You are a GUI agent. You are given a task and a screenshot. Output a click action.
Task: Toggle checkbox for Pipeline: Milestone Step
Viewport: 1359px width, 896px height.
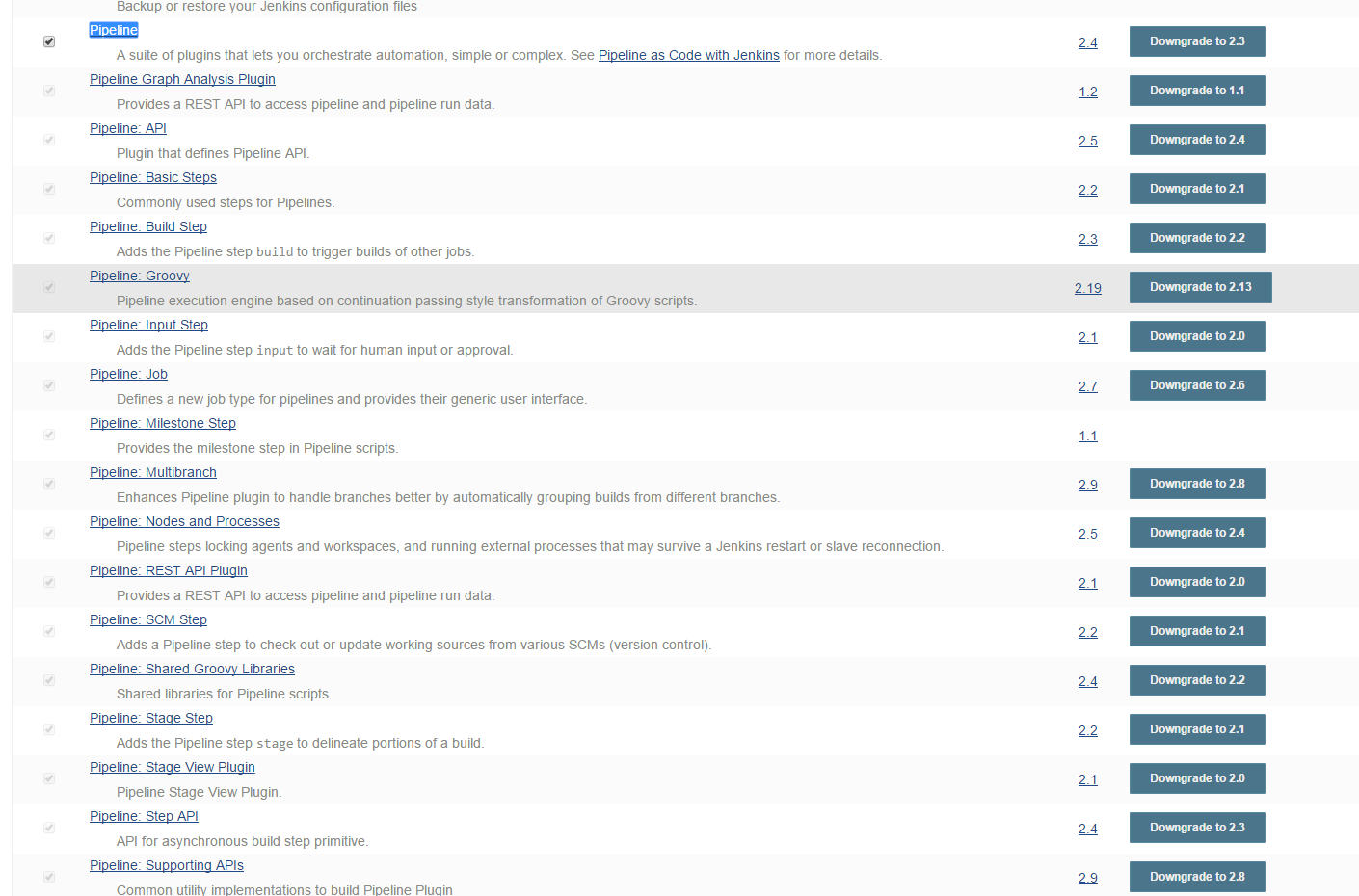click(49, 435)
